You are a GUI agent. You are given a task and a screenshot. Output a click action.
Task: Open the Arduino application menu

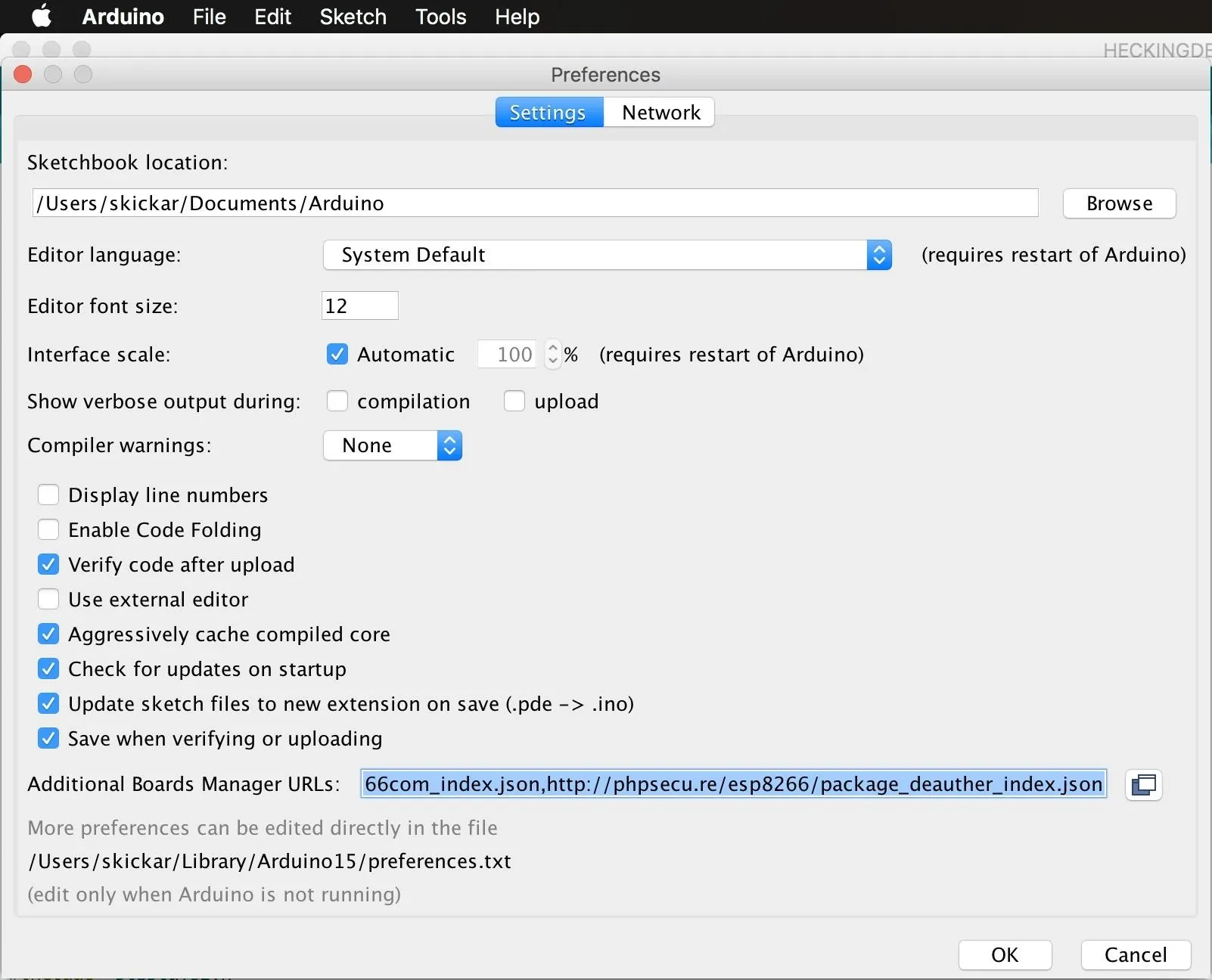tap(123, 17)
